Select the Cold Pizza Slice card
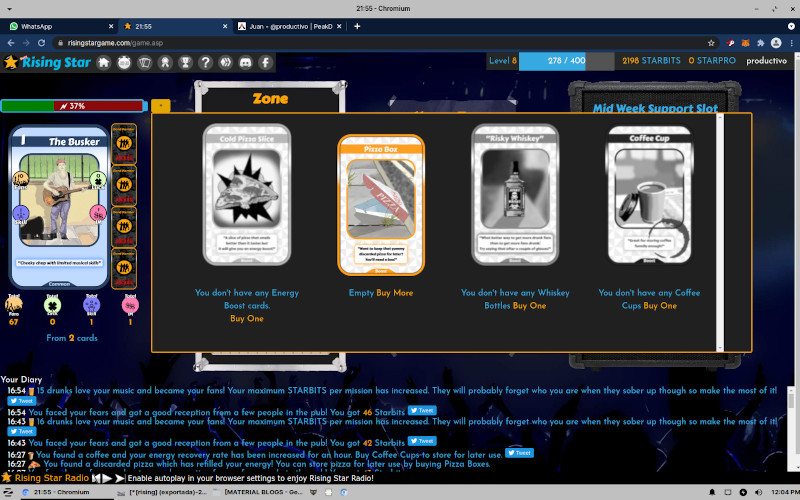The height and width of the screenshot is (500, 800). click(x=246, y=195)
